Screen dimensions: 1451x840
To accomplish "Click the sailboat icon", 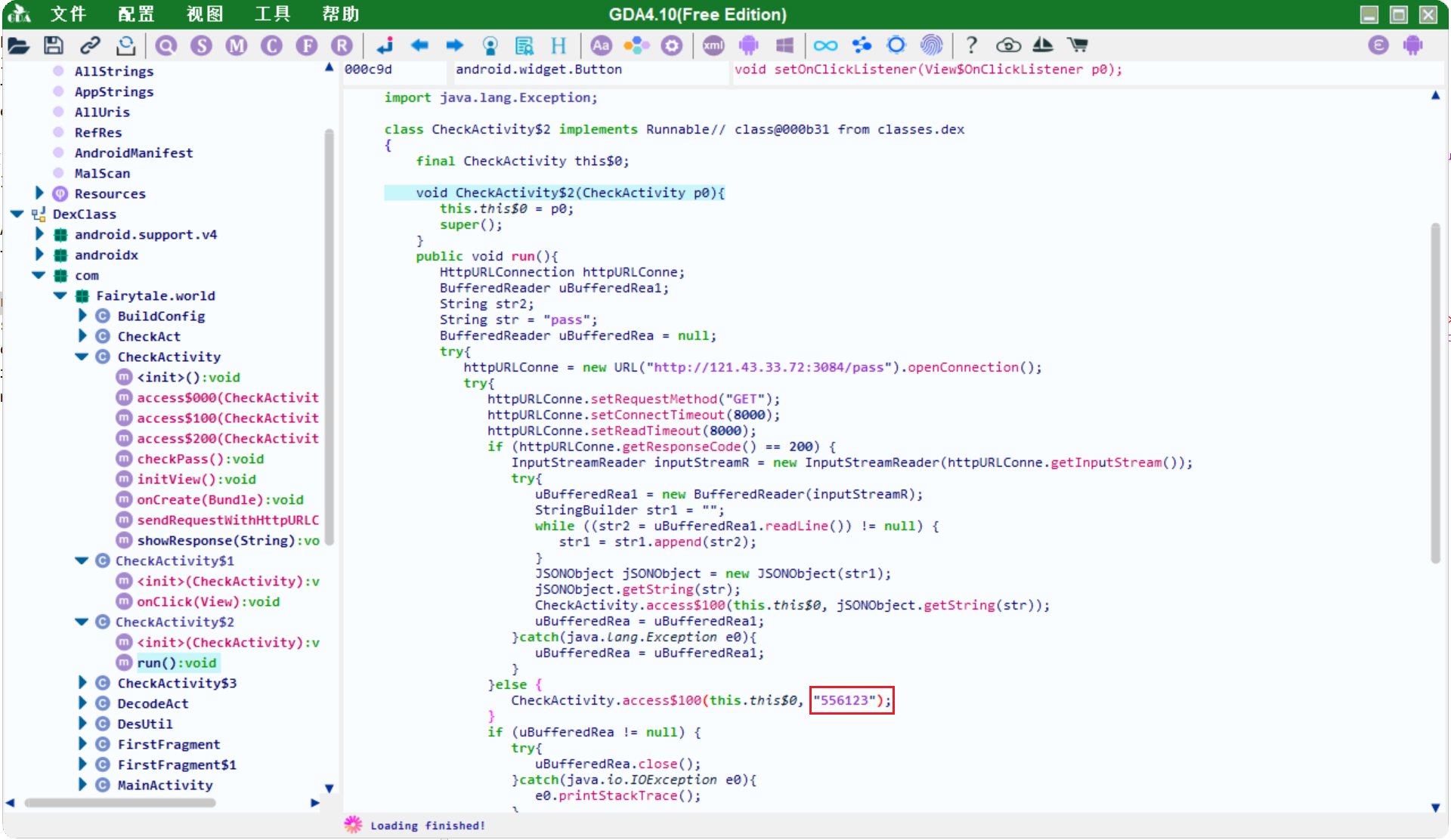I will click(x=1043, y=45).
